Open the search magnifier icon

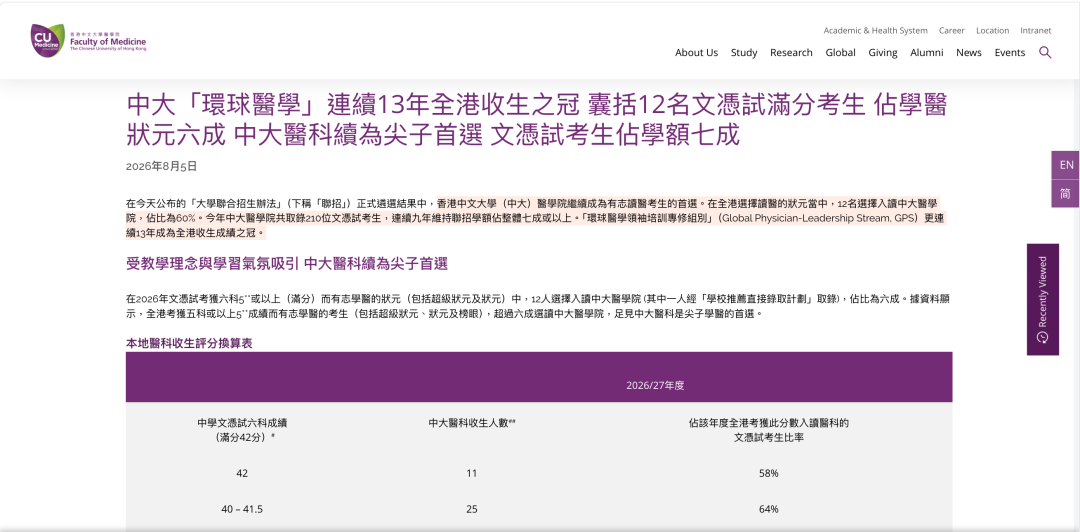pyautogui.click(x=1045, y=52)
